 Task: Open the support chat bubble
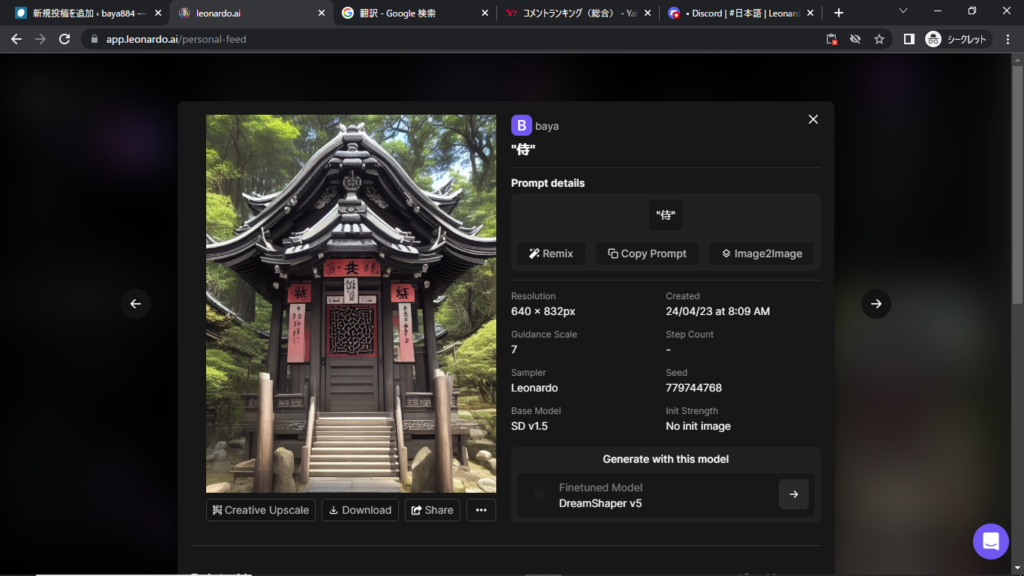pyautogui.click(x=990, y=541)
